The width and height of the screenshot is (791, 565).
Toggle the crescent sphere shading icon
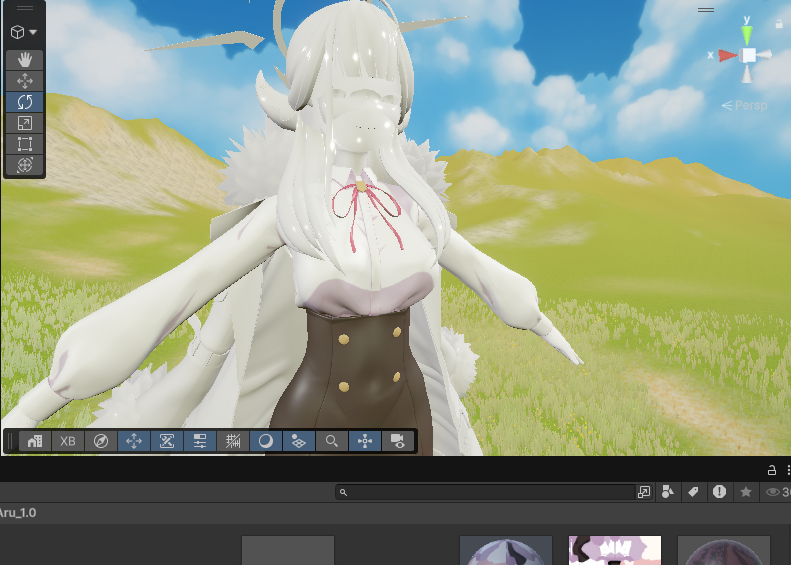click(x=266, y=441)
